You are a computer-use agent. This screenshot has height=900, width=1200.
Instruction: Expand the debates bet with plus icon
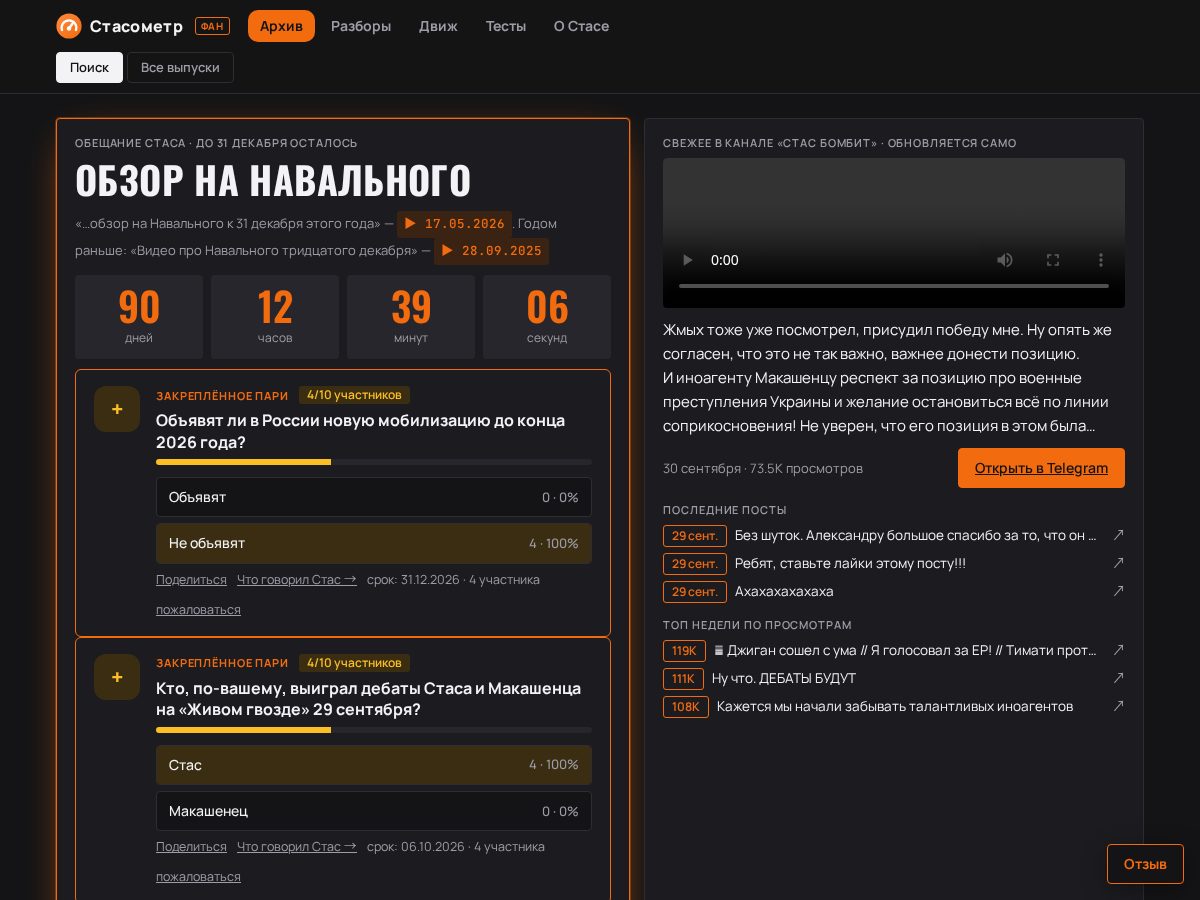pyautogui.click(x=117, y=677)
